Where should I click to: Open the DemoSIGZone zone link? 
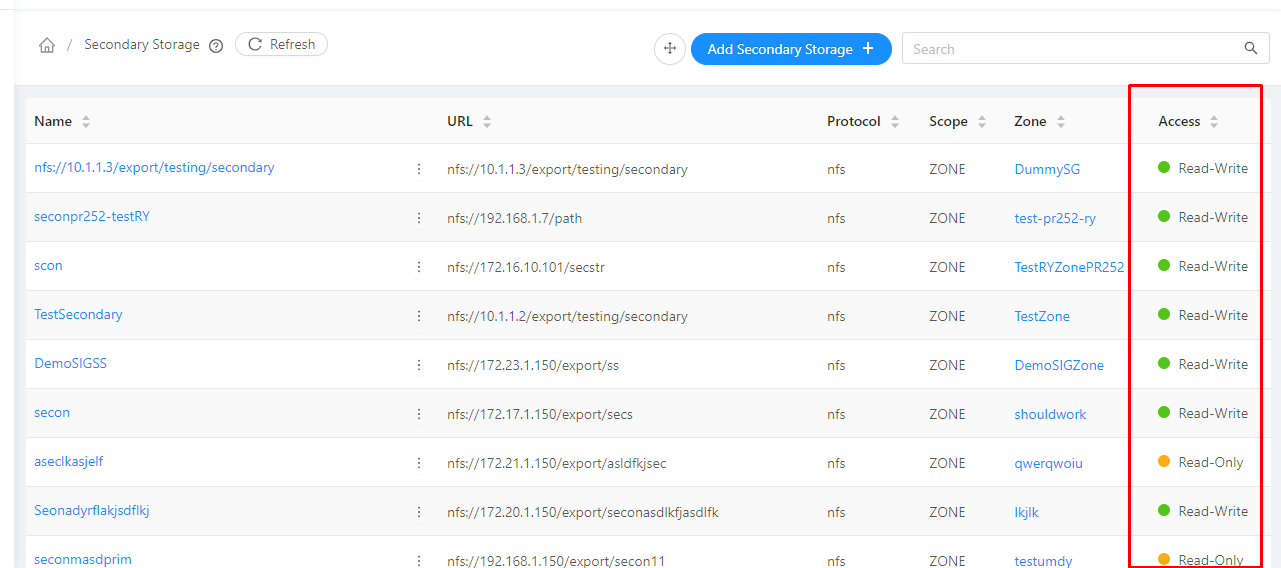(x=1059, y=365)
